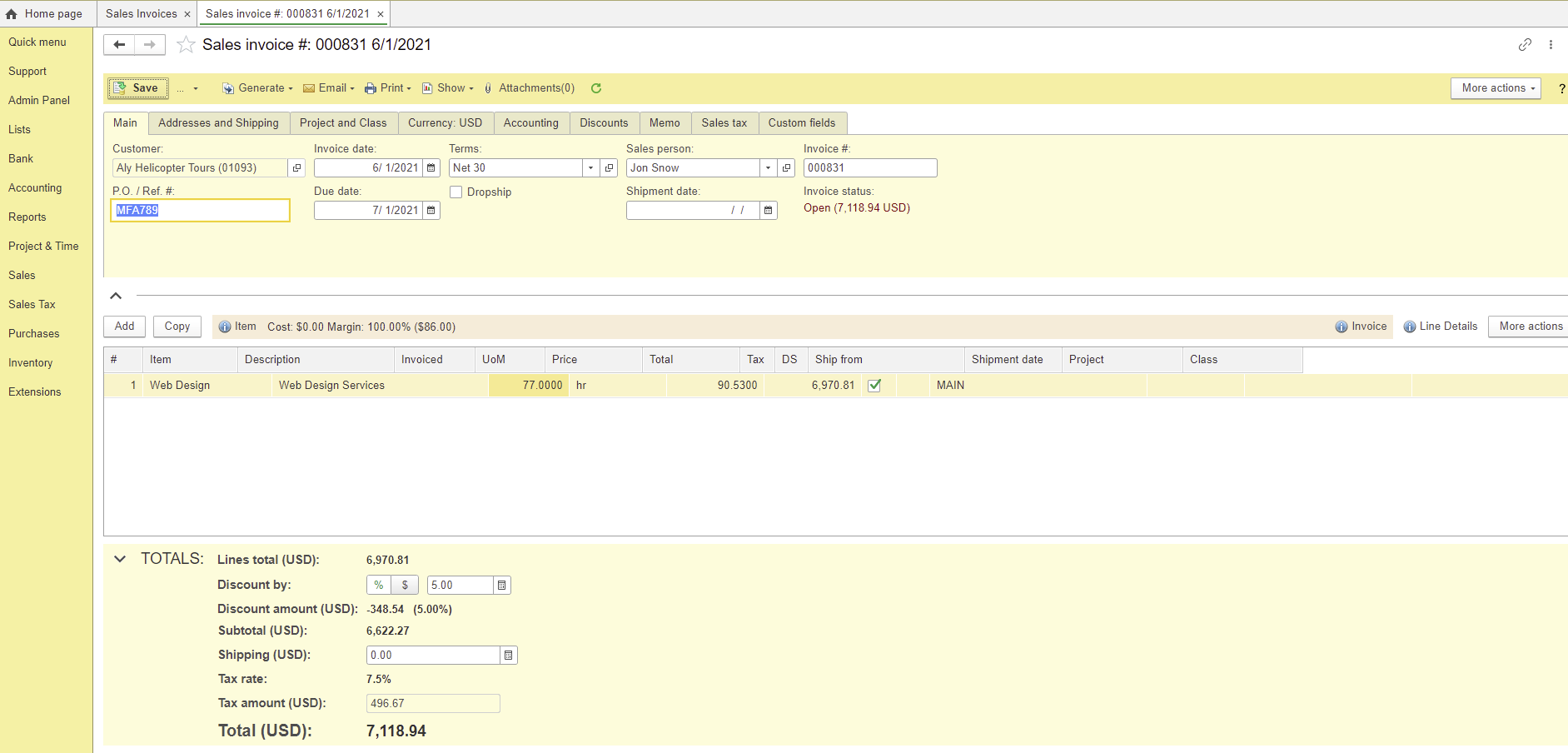Open the Customer record lookup icon
The height and width of the screenshot is (753, 1568).
tap(296, 168)
